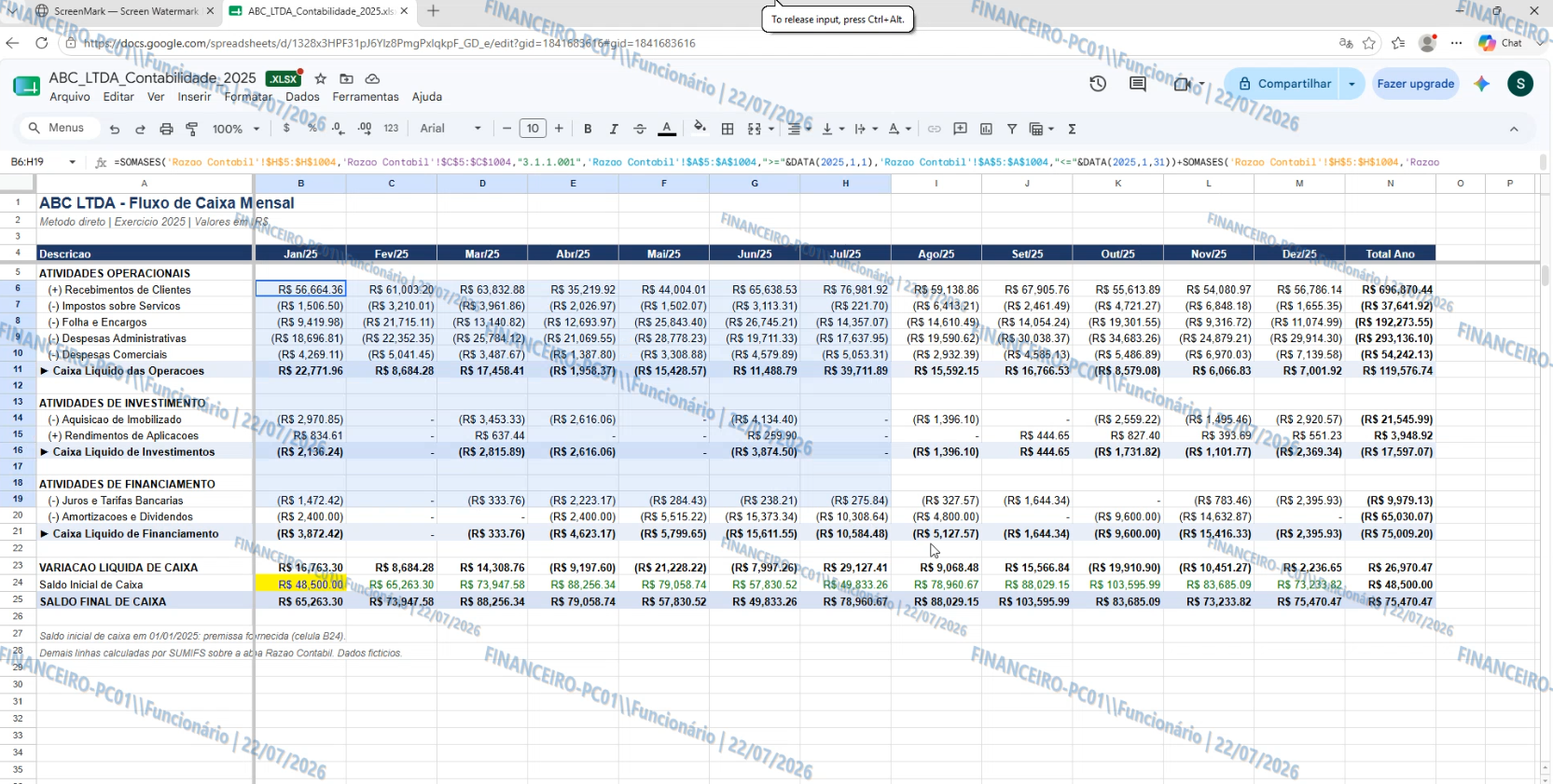Expand the name box range dropdown
The image size is (1553, 784).
coord(72,162)
